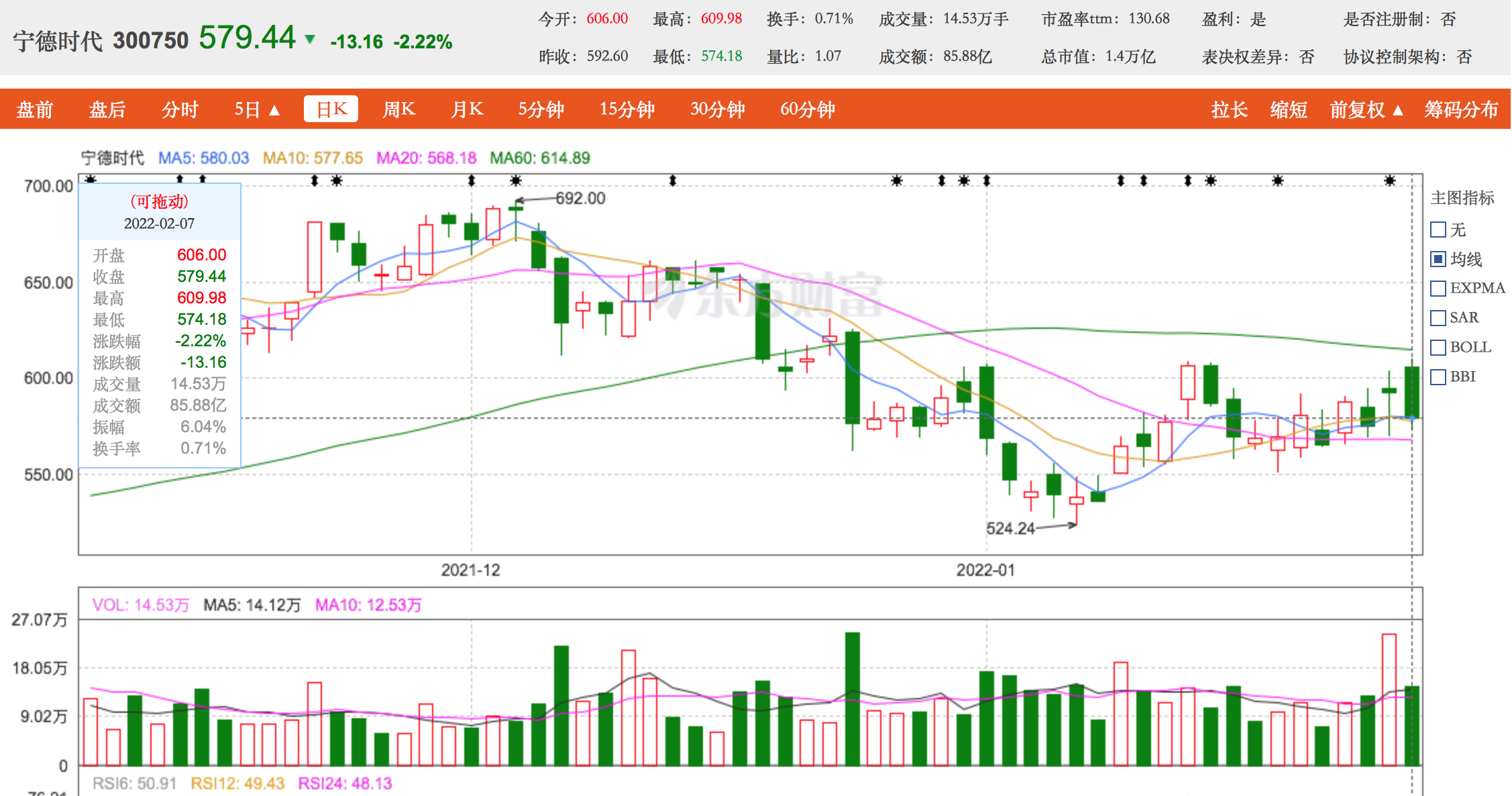Click the RSI24: 48.13 indicator label
Screen dimensions: 1512x796
pyautogui.click(x=345, y=783)
